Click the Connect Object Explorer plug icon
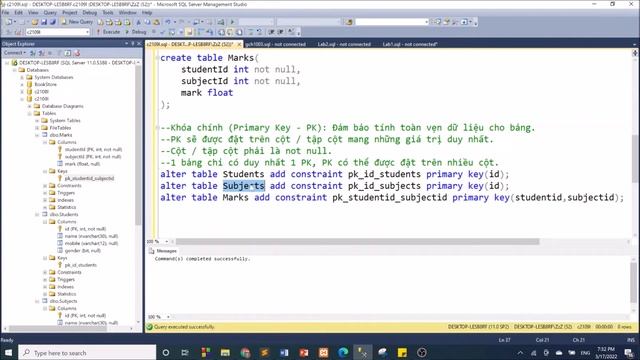 pyautogui.click(x=33, y=53)
